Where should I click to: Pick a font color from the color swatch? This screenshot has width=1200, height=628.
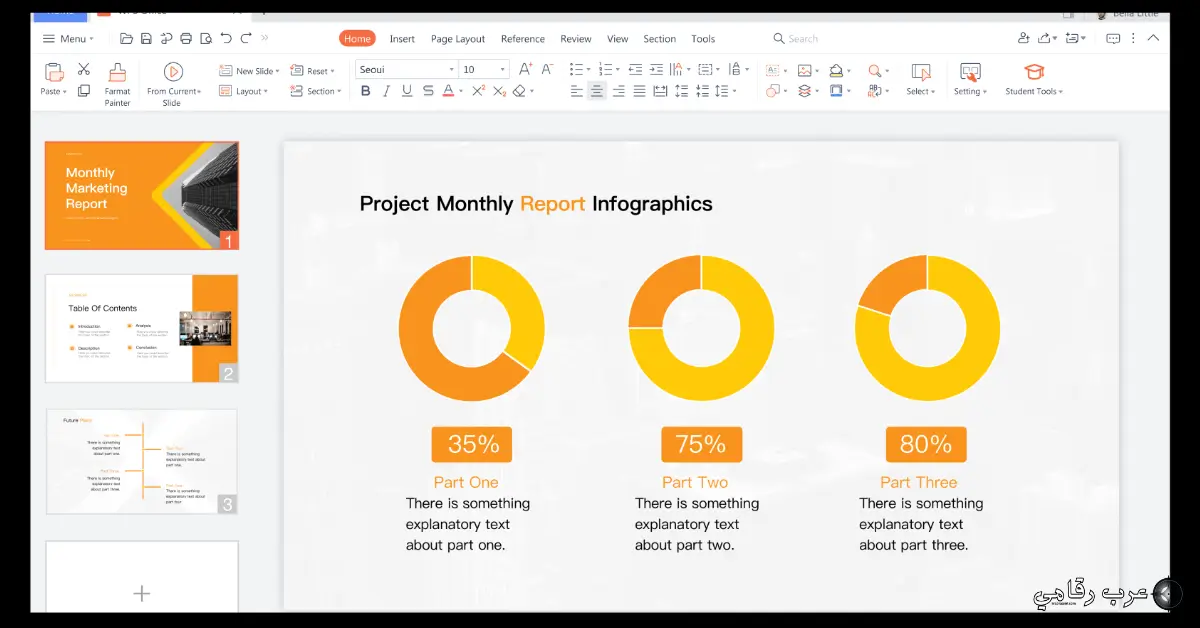coord(449,91)
